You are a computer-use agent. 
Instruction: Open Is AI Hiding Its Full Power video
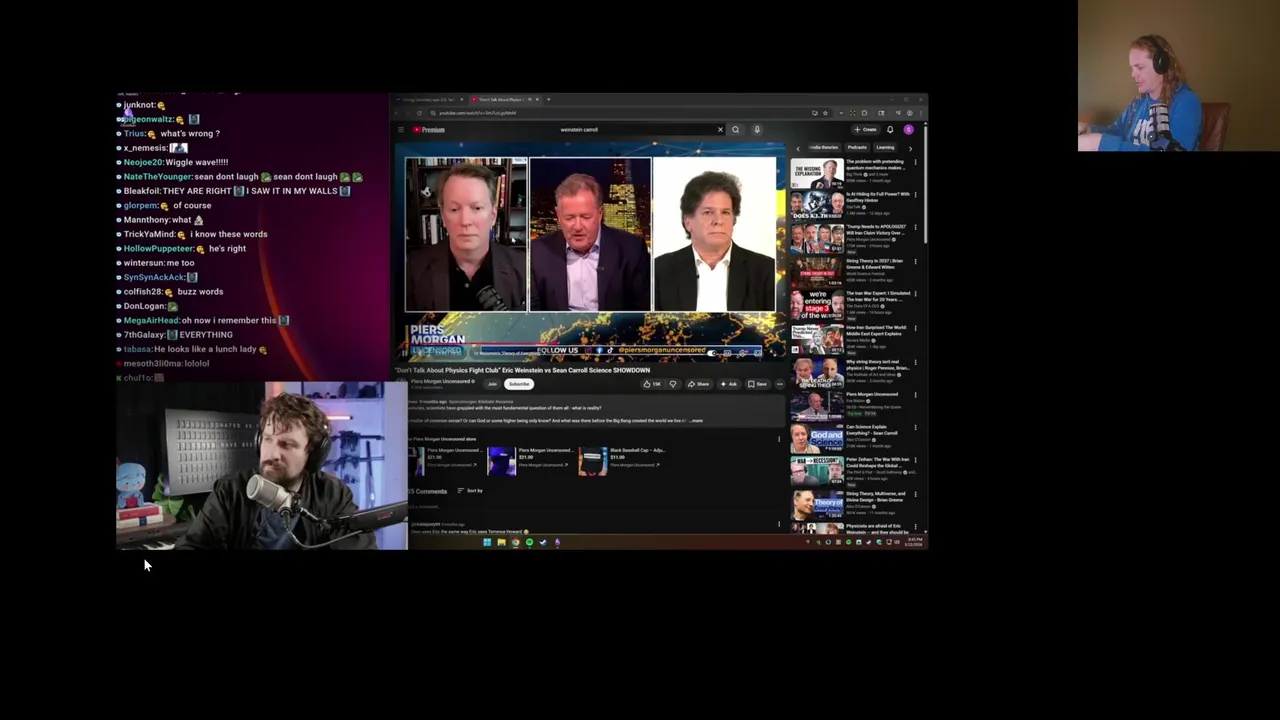click(x=817, y=205)
